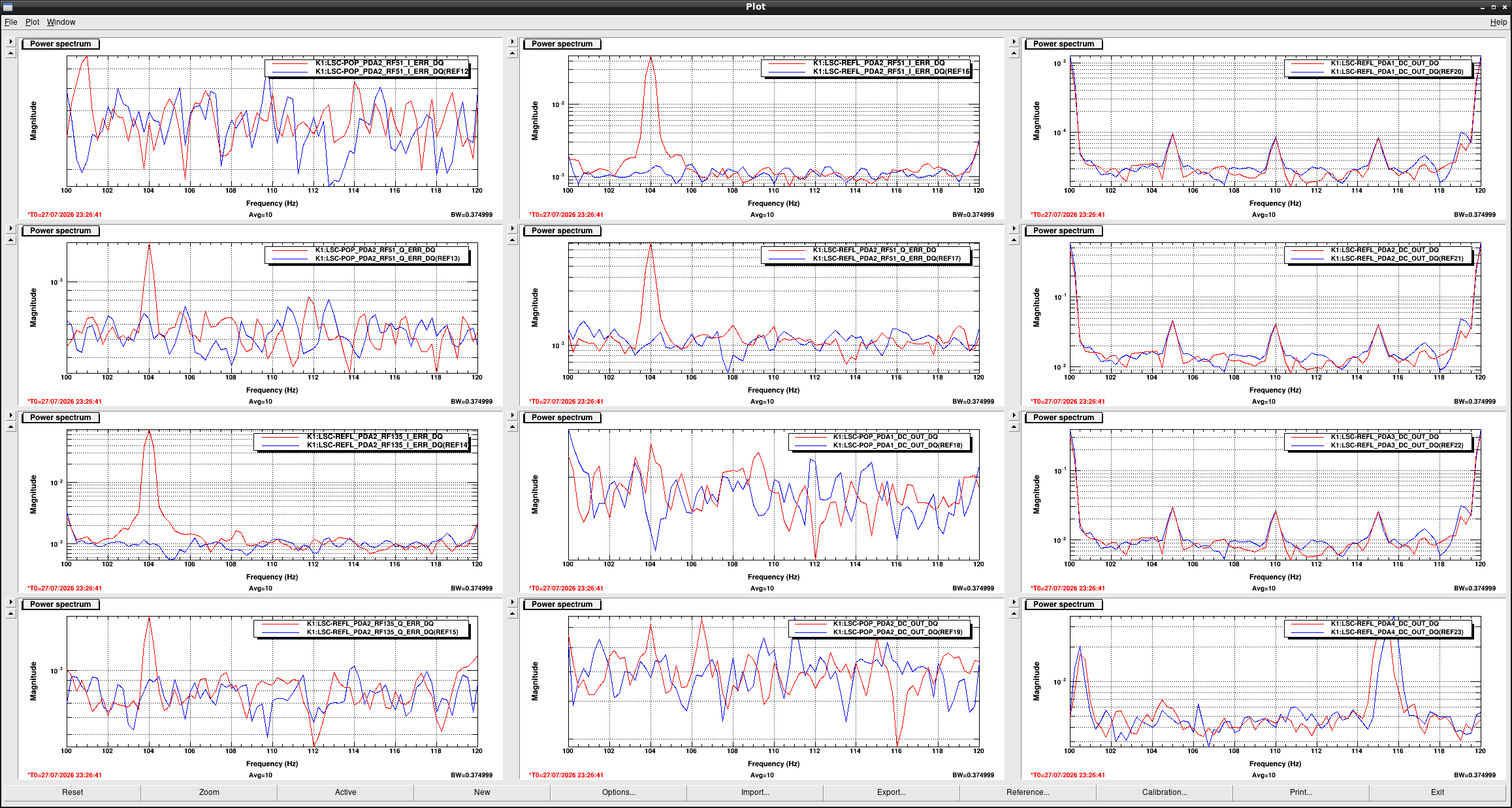Click right-arrow icon beside REFL_PDA3_DC_OUT plot

pyautogui.click(x=1014, y=415)
